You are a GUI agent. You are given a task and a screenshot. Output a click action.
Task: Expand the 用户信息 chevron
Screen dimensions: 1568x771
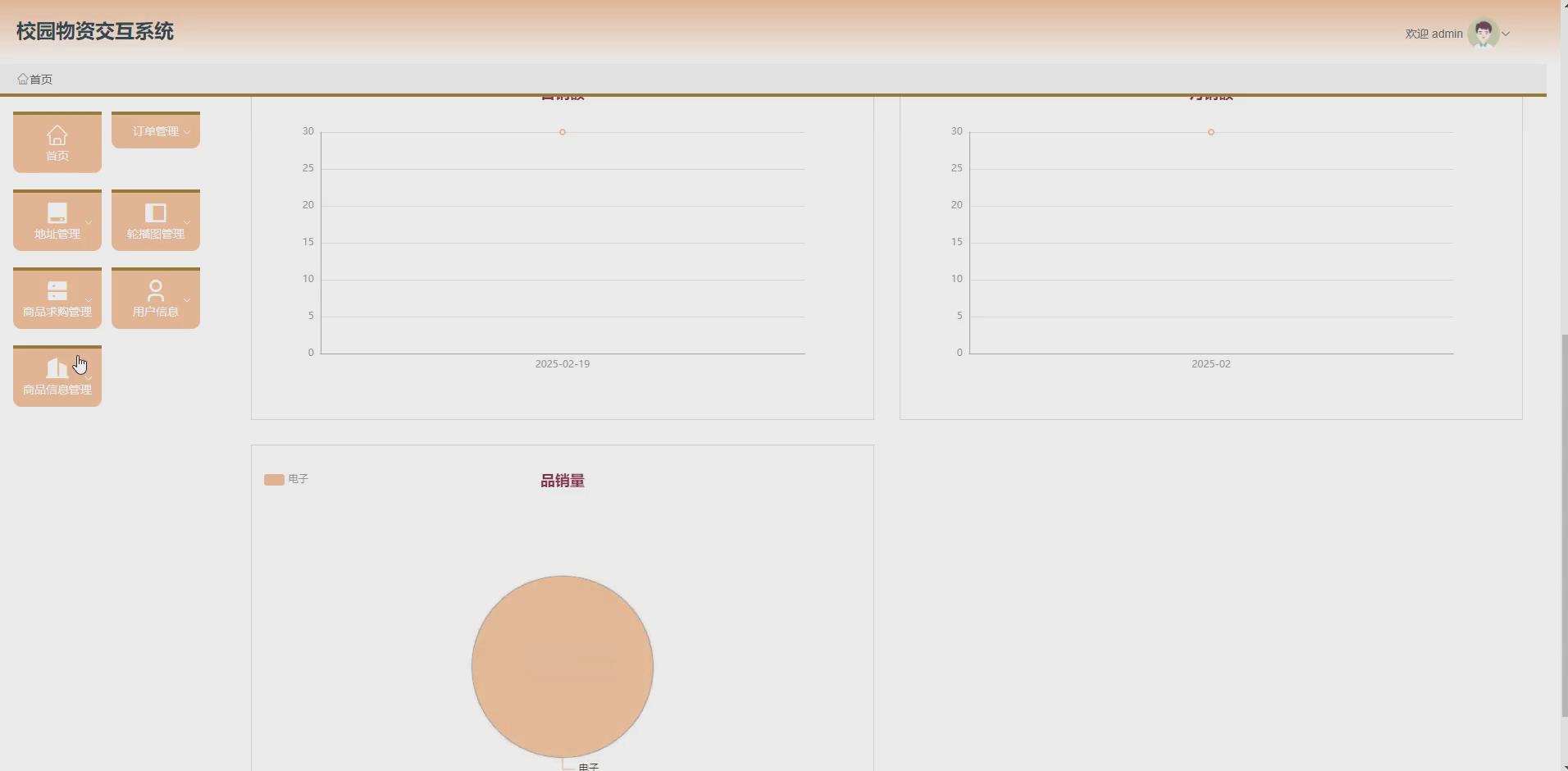pos(187,300)
